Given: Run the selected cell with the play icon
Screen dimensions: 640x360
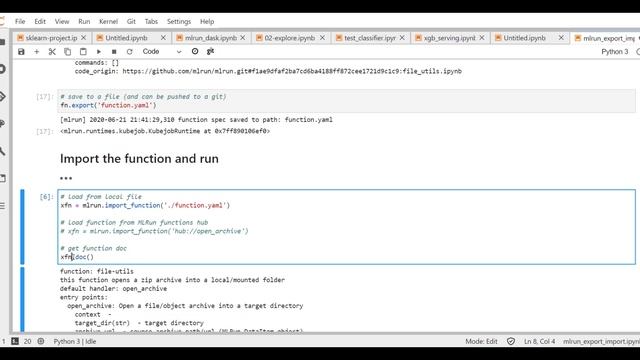Looking at the screenshot, I should coord(98,51).
